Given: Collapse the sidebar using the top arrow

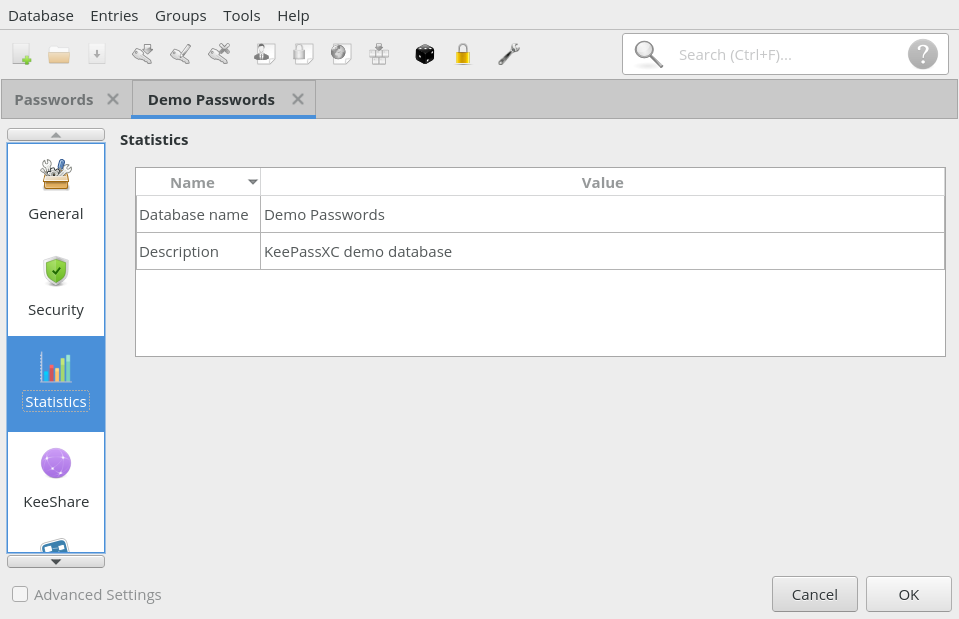Looking at the screenshot, I should point(55,134).
